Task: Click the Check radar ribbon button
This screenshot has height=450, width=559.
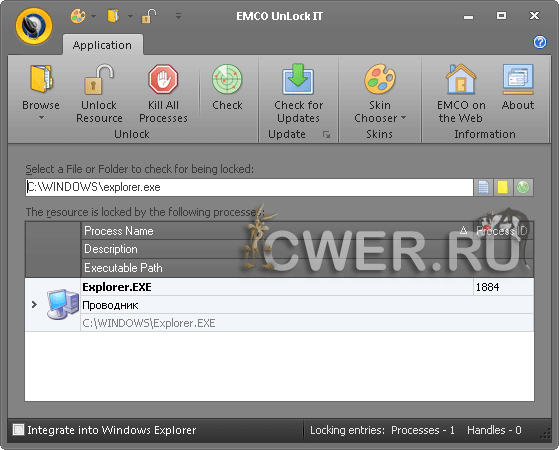Action: [227, 87]
